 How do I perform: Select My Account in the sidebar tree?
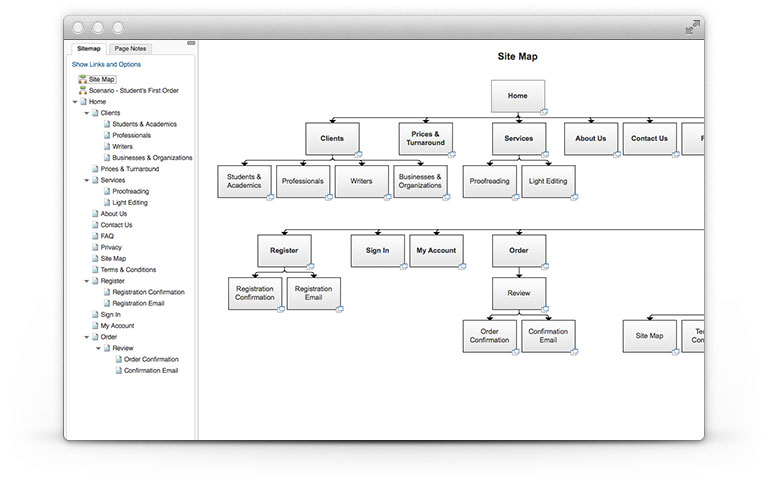coord(117,326)
